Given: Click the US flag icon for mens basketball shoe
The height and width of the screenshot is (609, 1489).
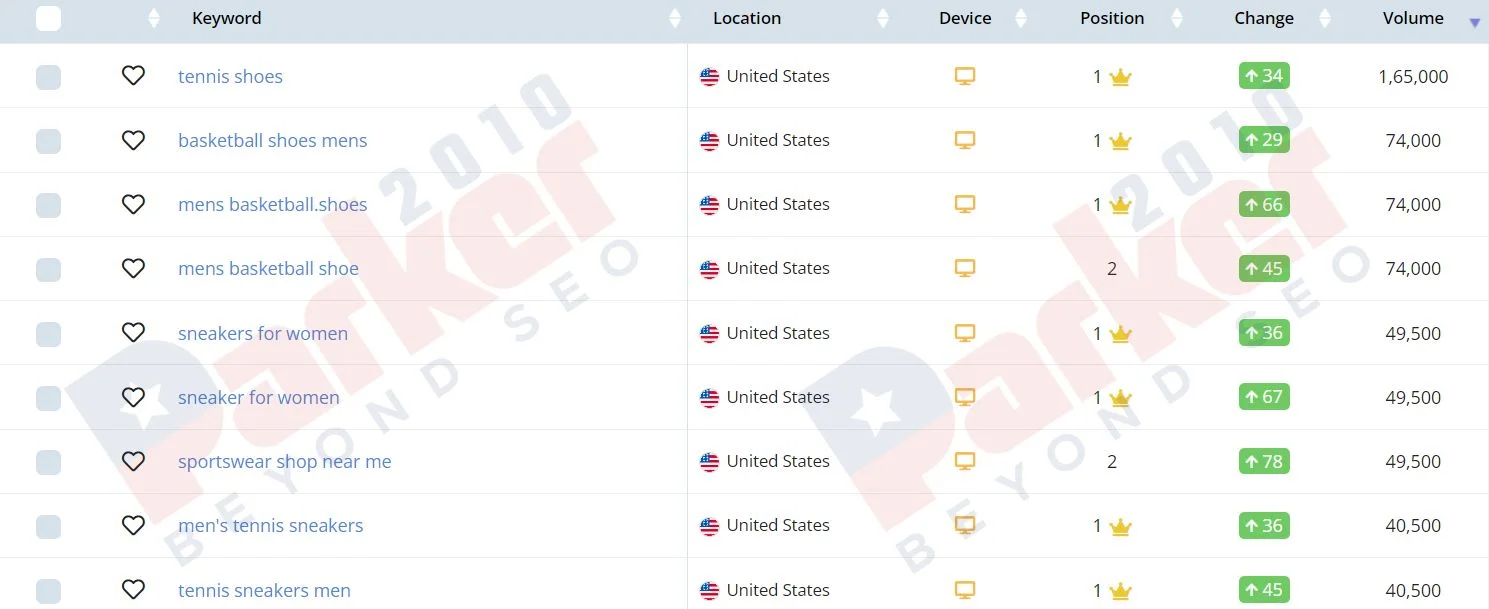Looking at the screenshot, I should (710, 269).
